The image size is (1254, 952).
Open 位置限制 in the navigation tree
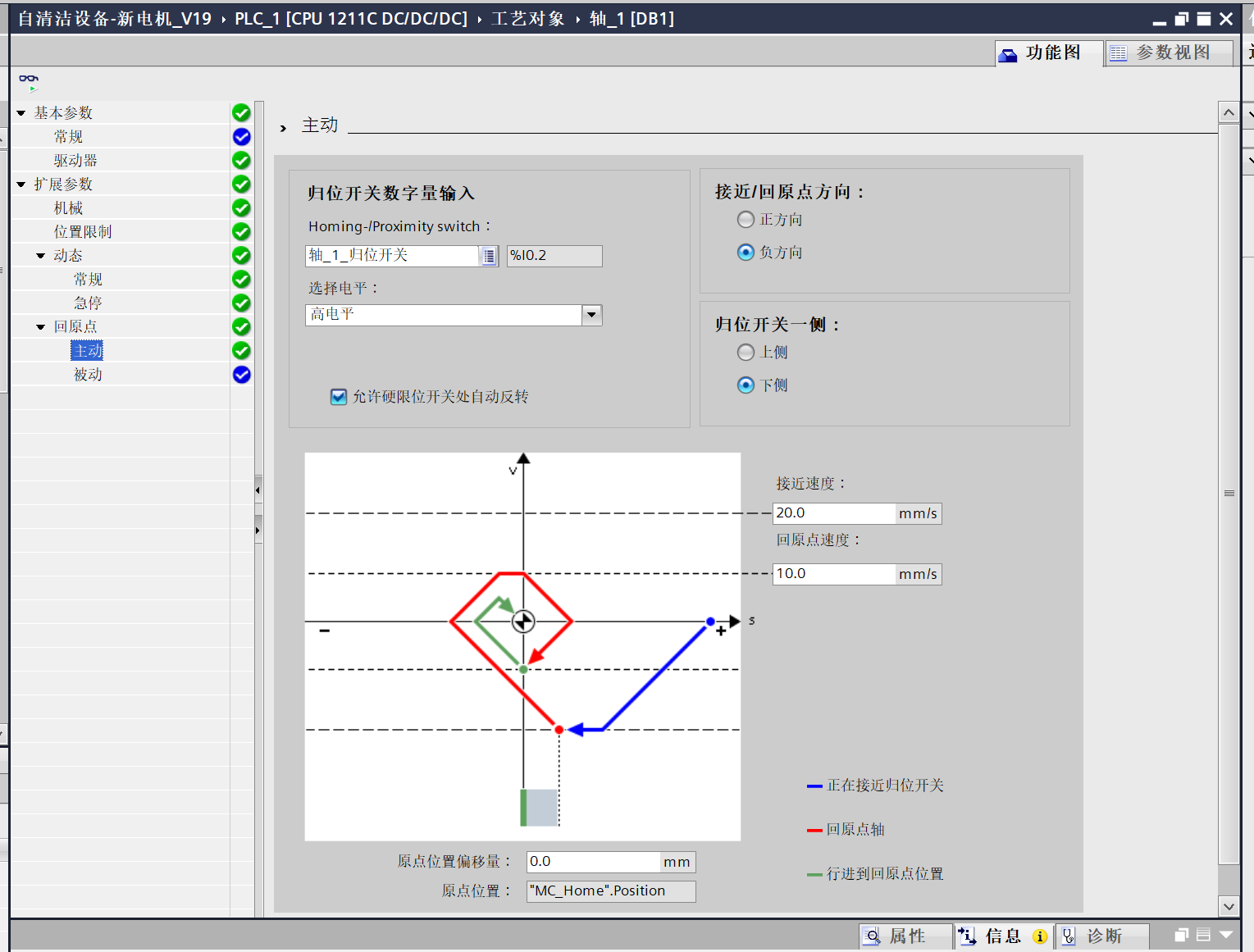click(82, 232)
